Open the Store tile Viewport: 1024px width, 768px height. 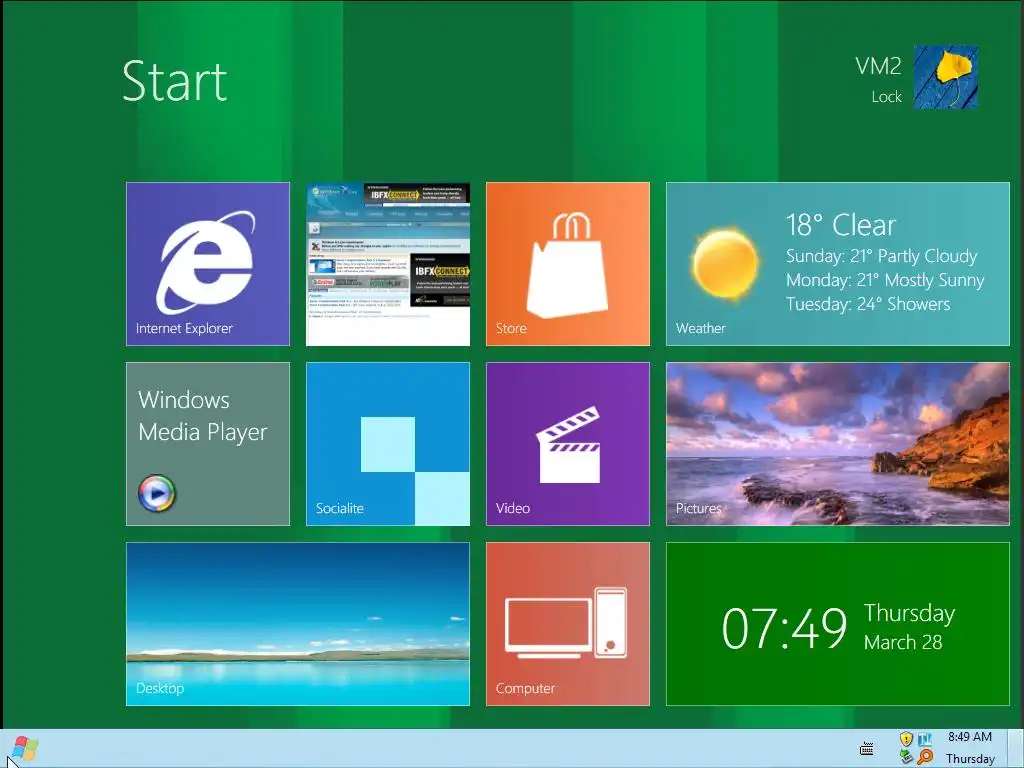pos(568,264)
